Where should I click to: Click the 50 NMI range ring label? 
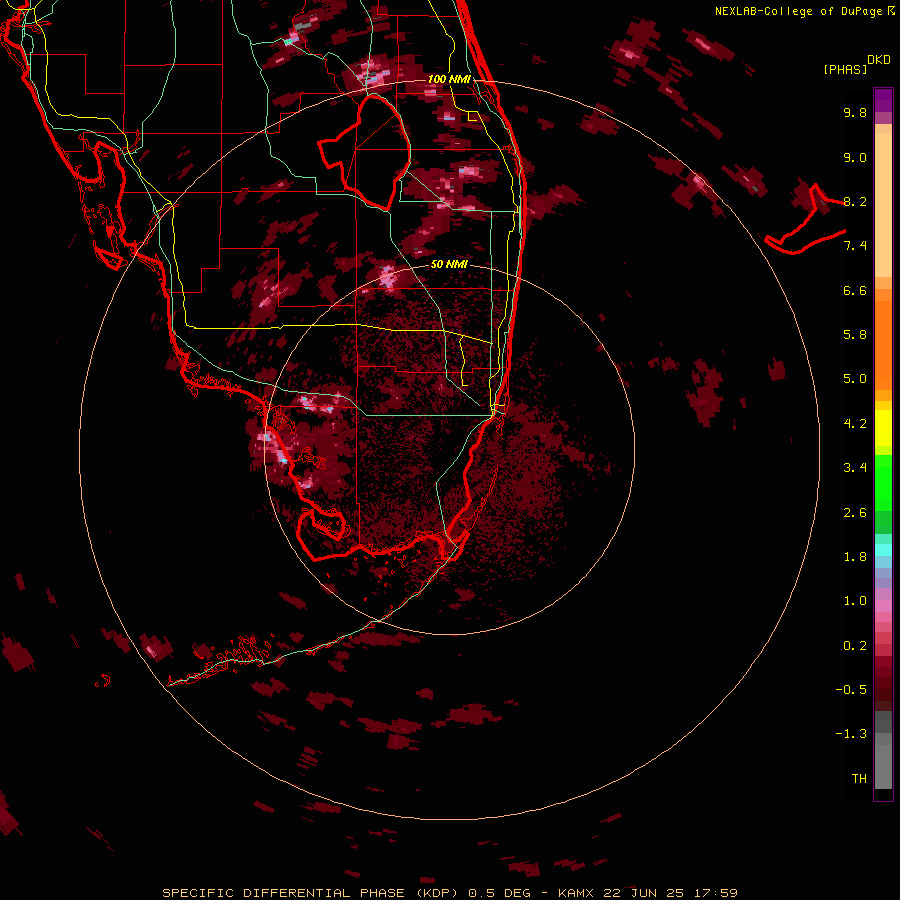pyautogui.click(x=449, y=264)
